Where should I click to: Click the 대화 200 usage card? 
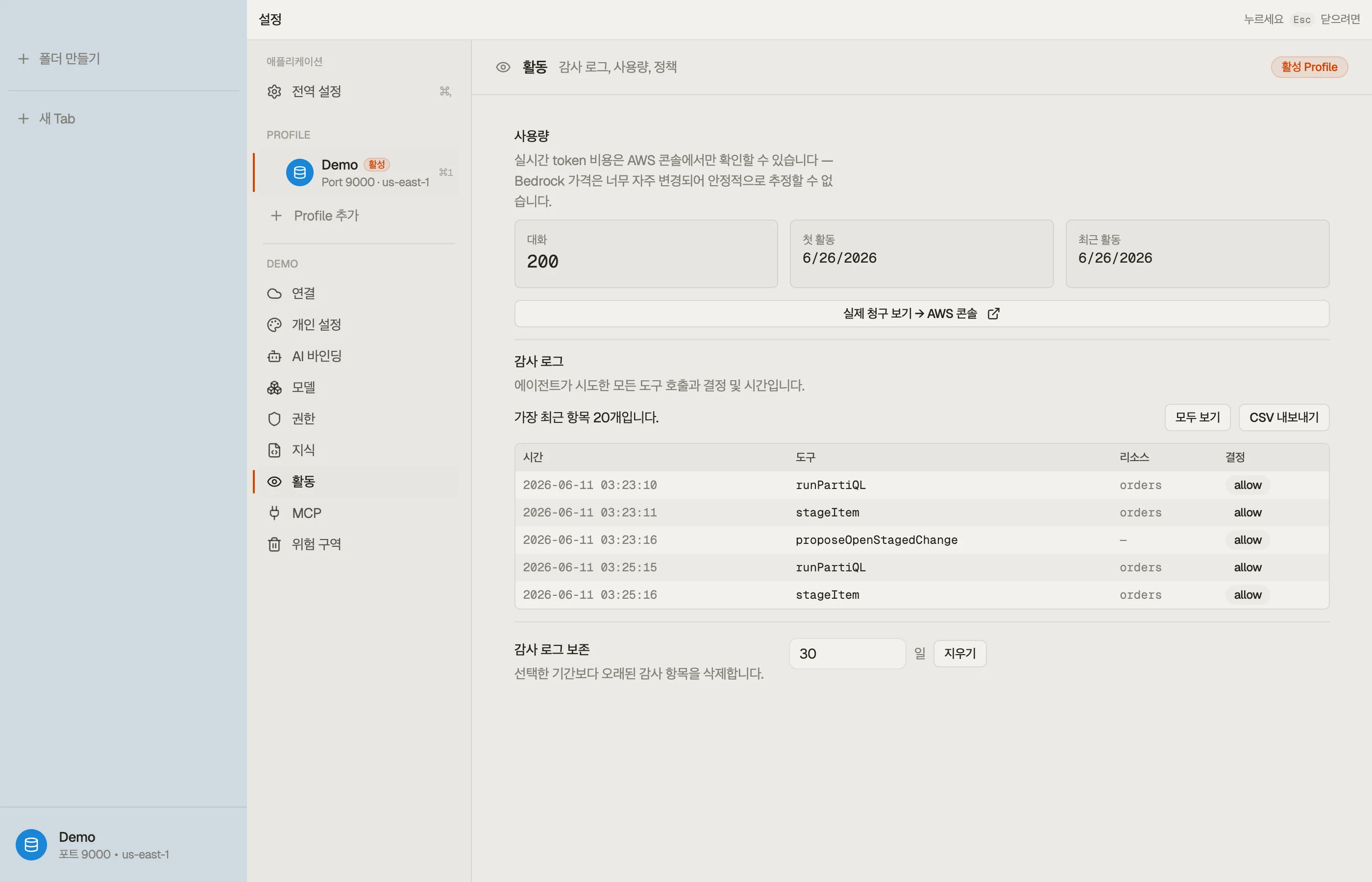[x=646, y=254]
